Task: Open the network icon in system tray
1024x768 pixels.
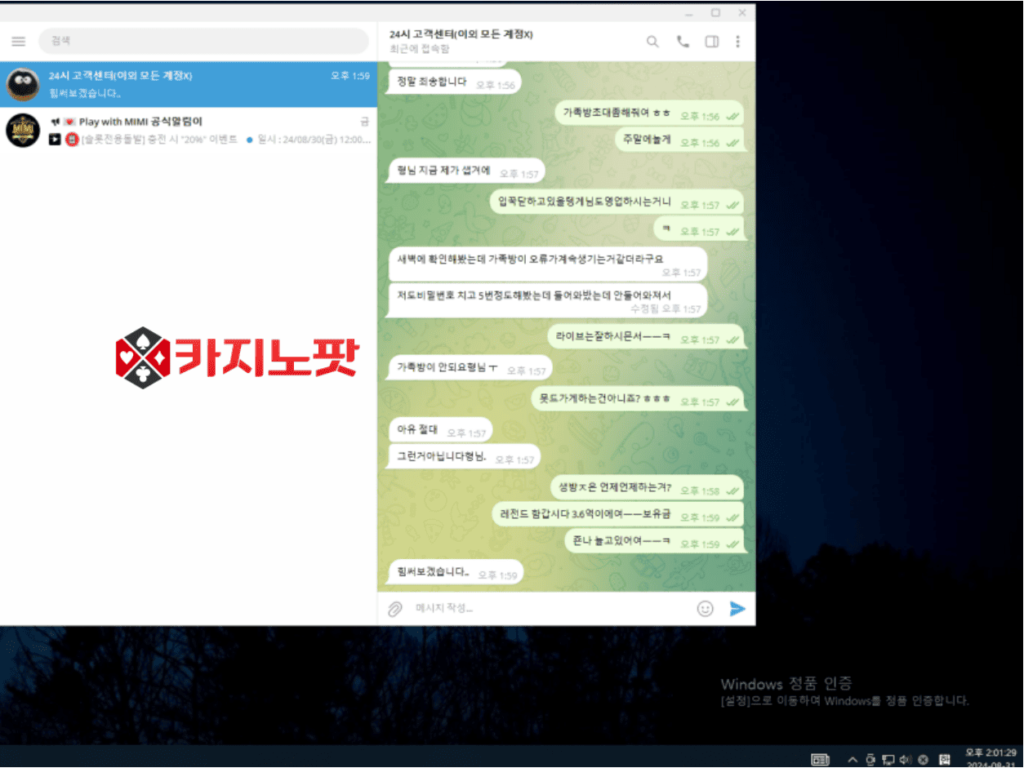Action: click(888, 760)
